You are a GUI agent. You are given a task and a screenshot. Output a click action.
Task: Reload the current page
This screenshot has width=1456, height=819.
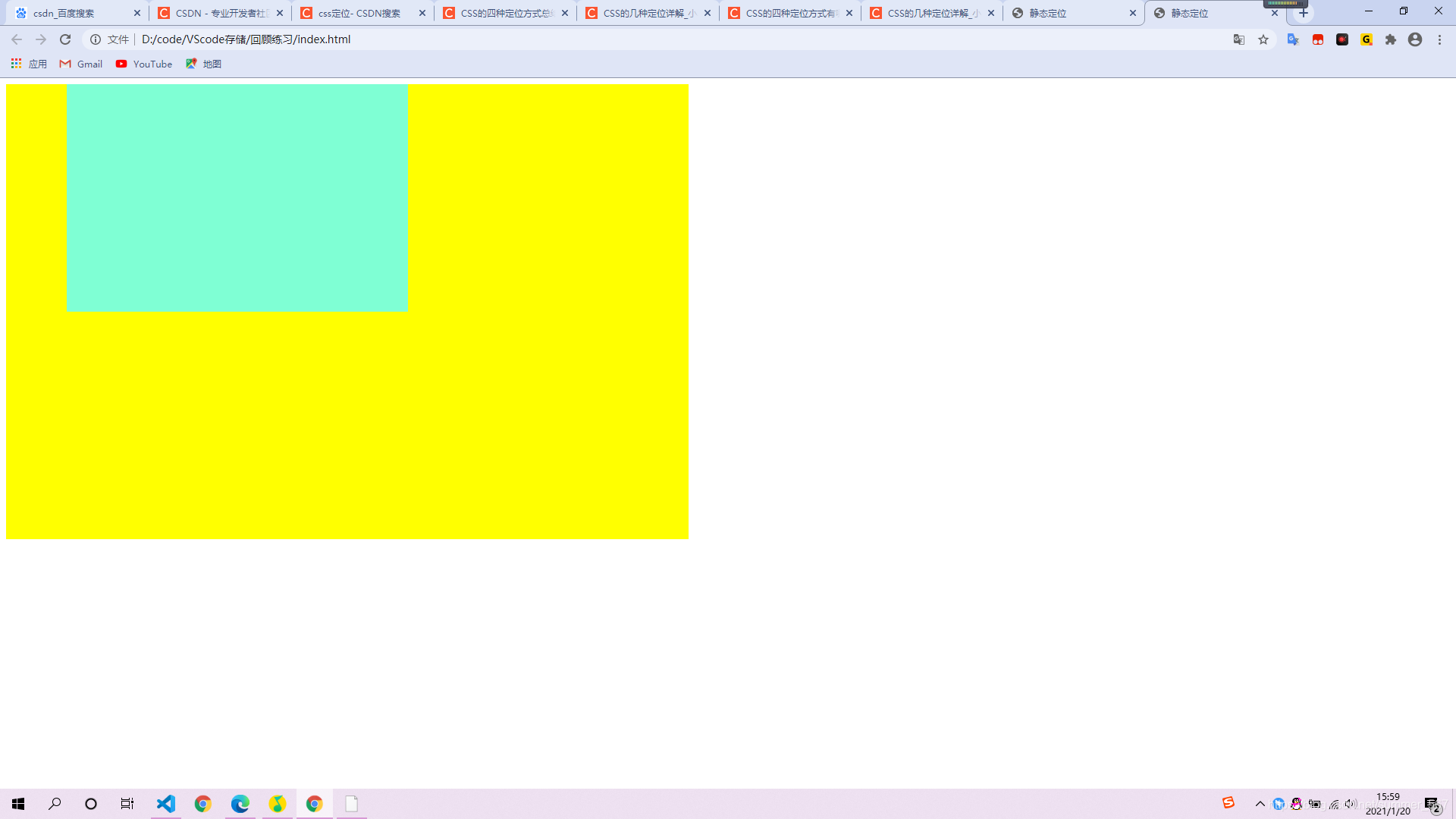[x=65, y=39]
